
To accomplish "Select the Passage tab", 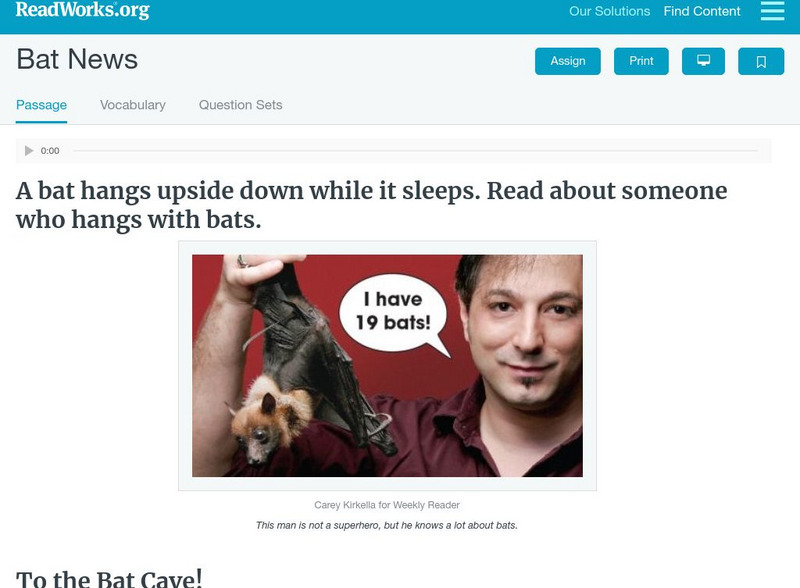I will click(41, 105).
